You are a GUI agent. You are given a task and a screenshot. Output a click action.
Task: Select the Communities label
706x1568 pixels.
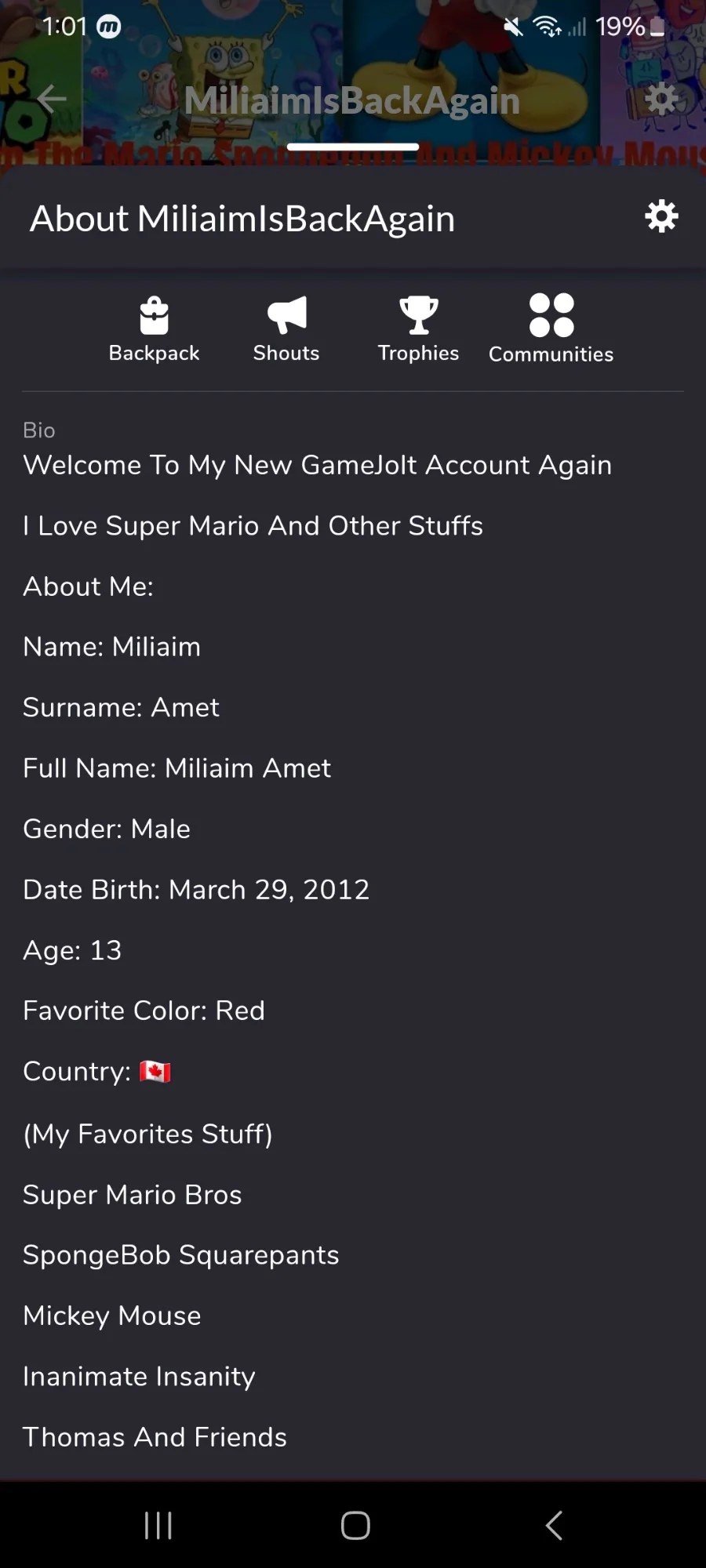tap(551, 354)
